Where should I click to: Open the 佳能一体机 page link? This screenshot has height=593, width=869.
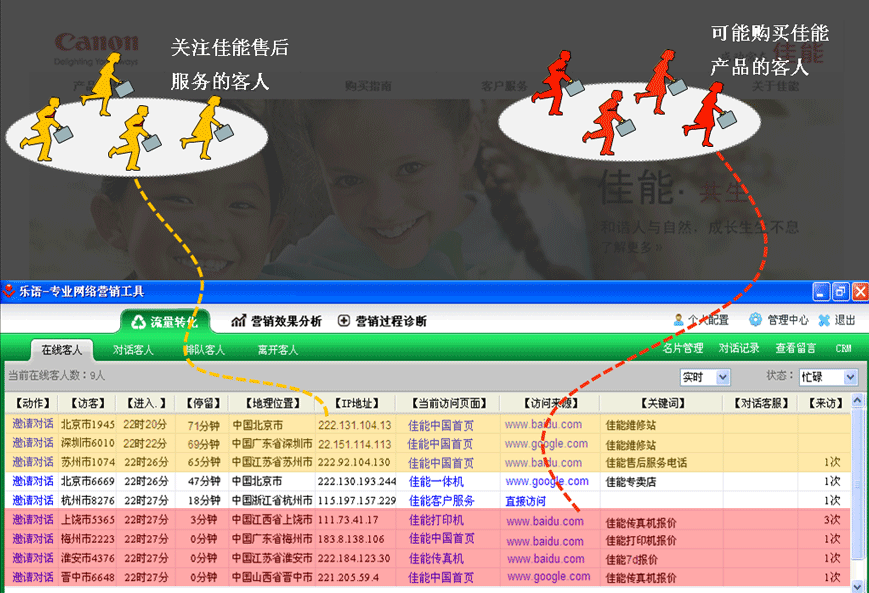(x=436, y=482)
